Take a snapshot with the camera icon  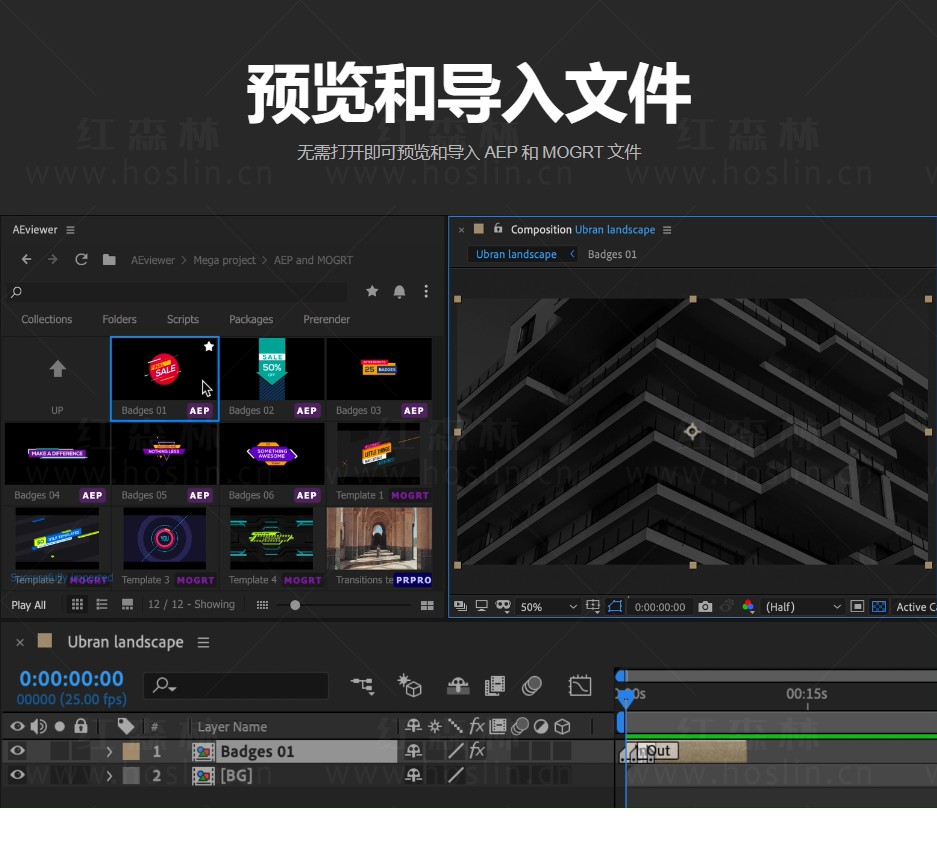coord(705,607)
